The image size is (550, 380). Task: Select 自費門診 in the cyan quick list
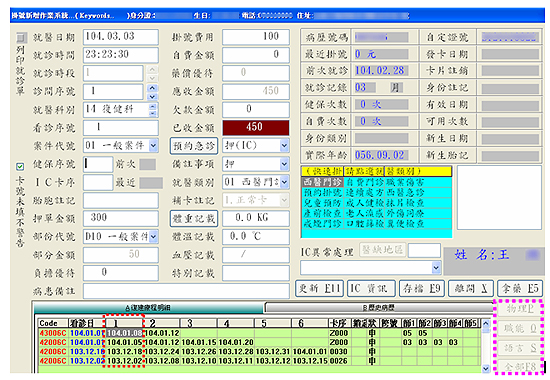pyautogui.click(x=364, y=182)
